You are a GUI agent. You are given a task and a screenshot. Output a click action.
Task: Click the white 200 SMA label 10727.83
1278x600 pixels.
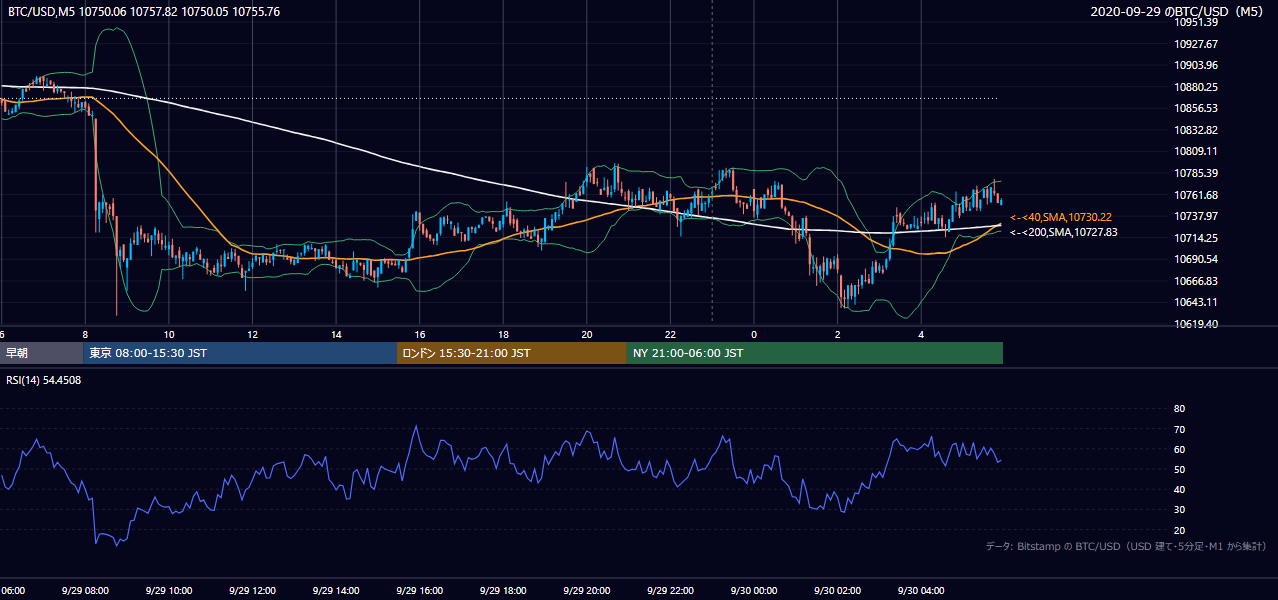point(1064,232)
